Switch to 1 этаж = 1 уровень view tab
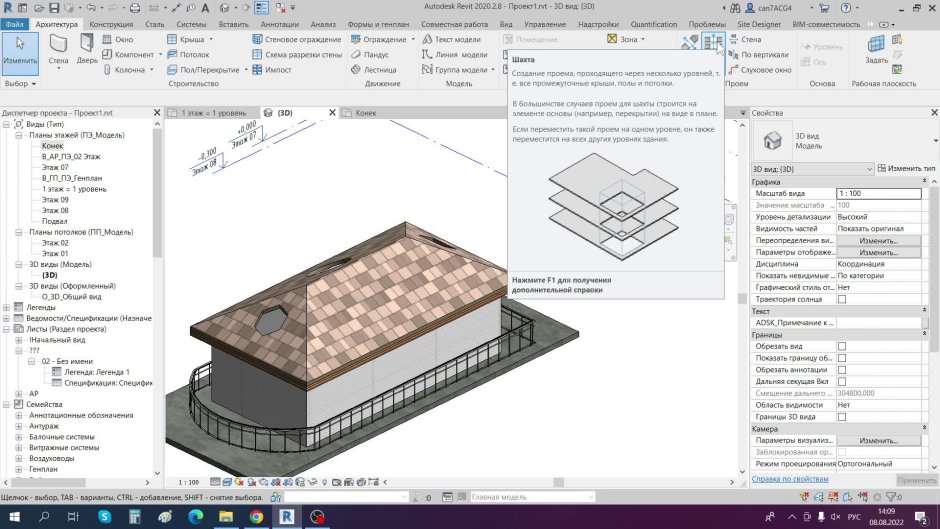The height and width of the screenshot is (529, 940). (x=213, y=113)
